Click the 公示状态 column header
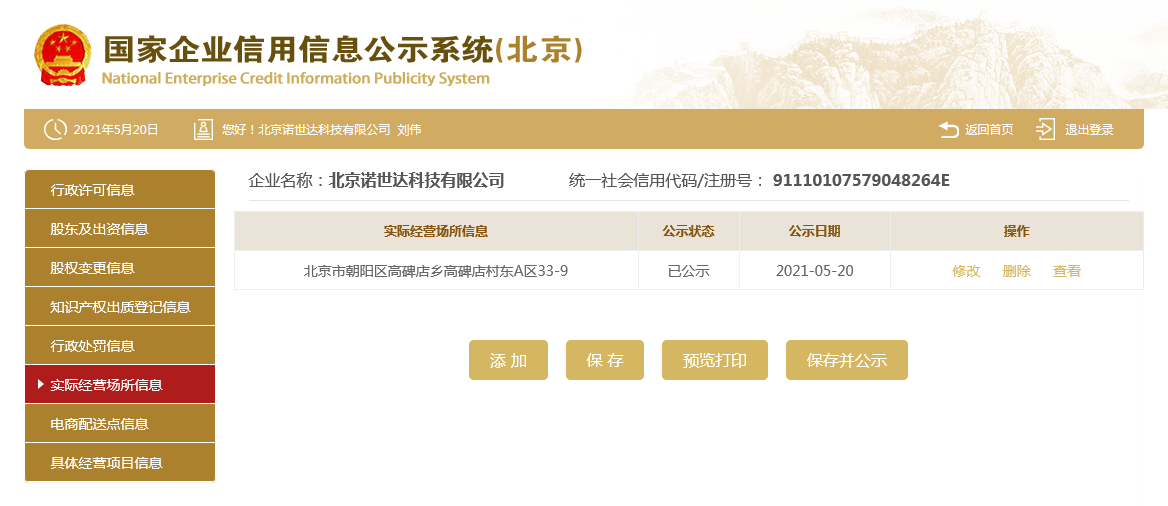Viewport: 1168px width, 506px height. point(688,231)
